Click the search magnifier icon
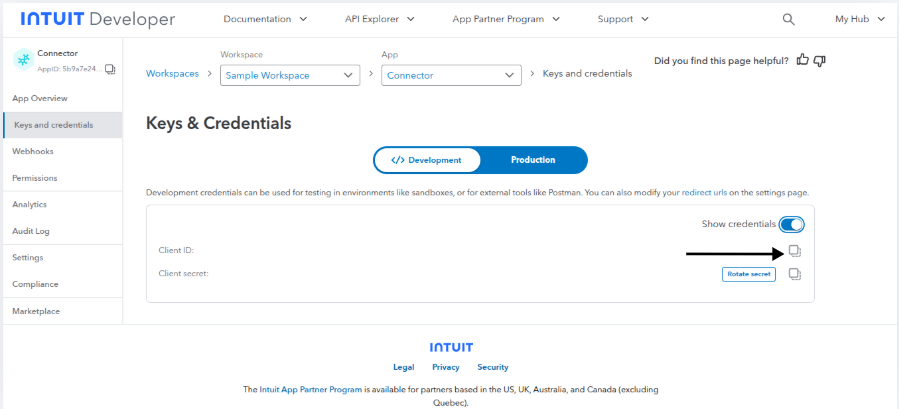 pos(788,19)
